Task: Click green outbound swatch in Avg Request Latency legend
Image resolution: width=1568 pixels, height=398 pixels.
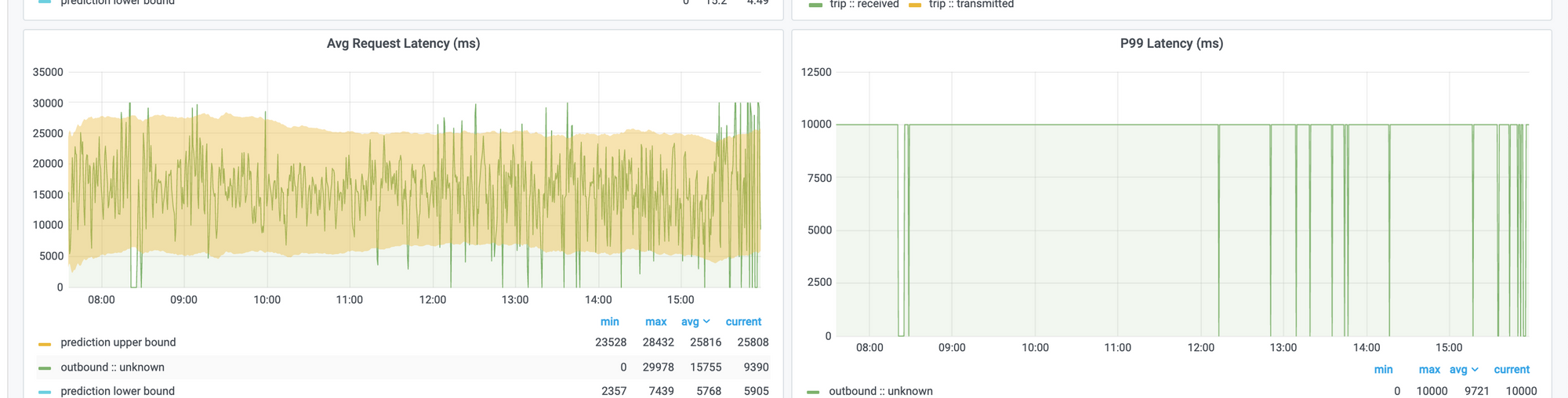Action: (45, 368)
